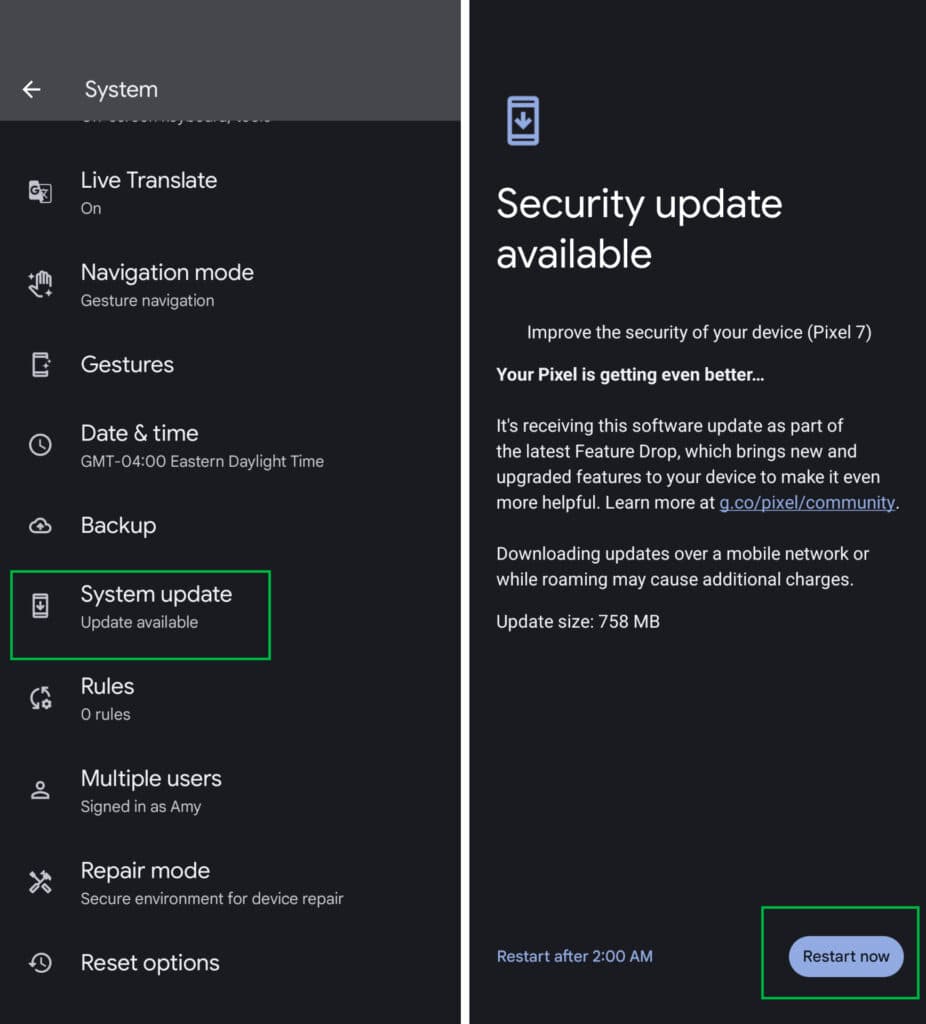The width and height of the screenshot is (926, 1024).
Task: Tap the Gestures phone icon
Action: (40, 364)
